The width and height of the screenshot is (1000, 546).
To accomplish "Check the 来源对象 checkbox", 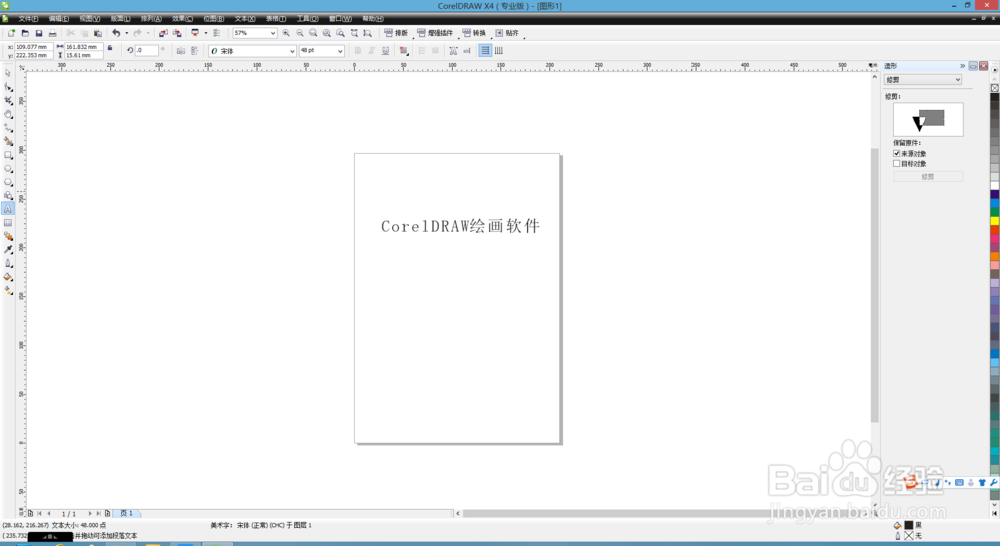I will click(897, 154).
